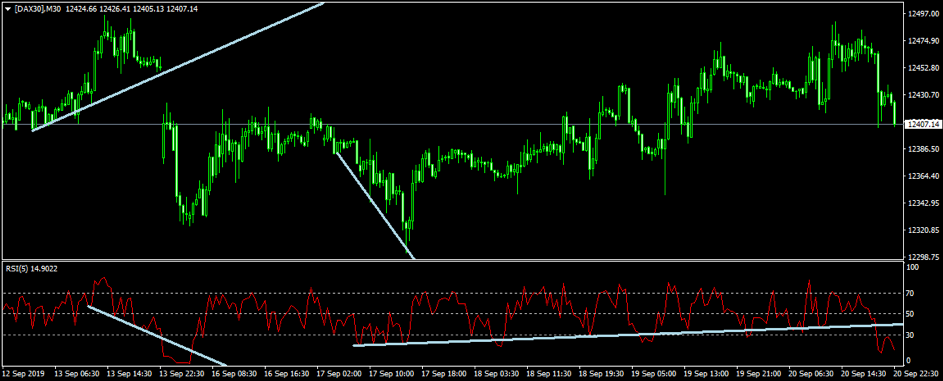The width and height of the screenshot is (943, 381).
Task: Click the triangle beside the [DAX30],M30 title
Action: tap(7, 9)
